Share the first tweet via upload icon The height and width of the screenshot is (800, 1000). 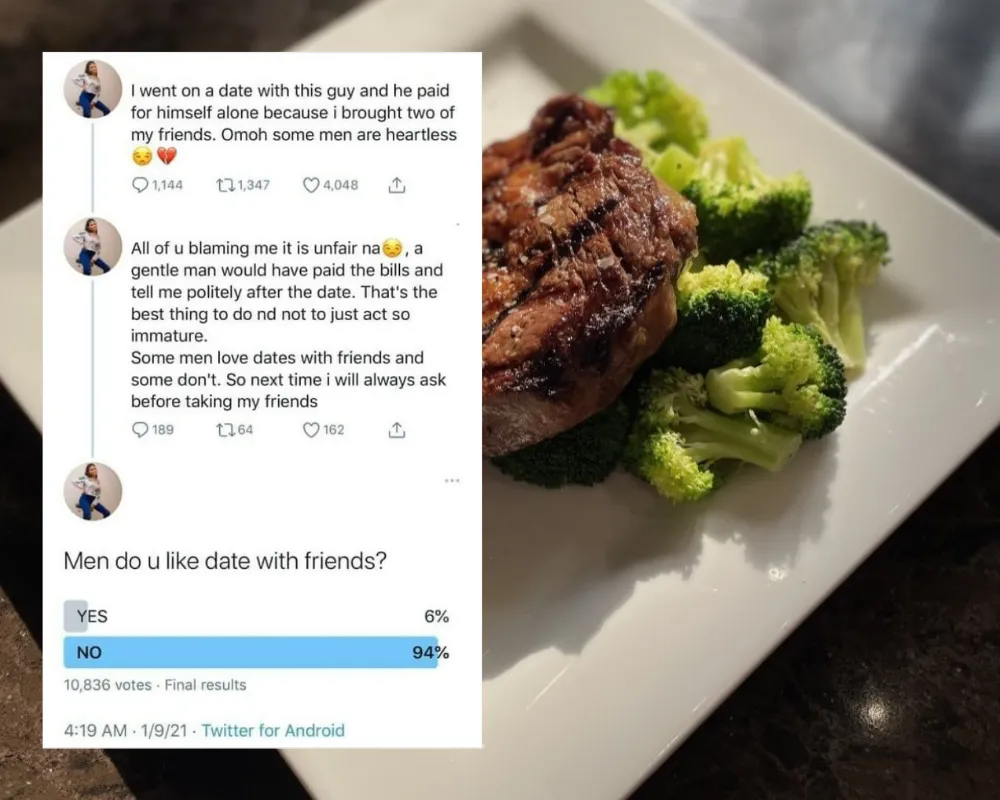(x=397, y=185)
